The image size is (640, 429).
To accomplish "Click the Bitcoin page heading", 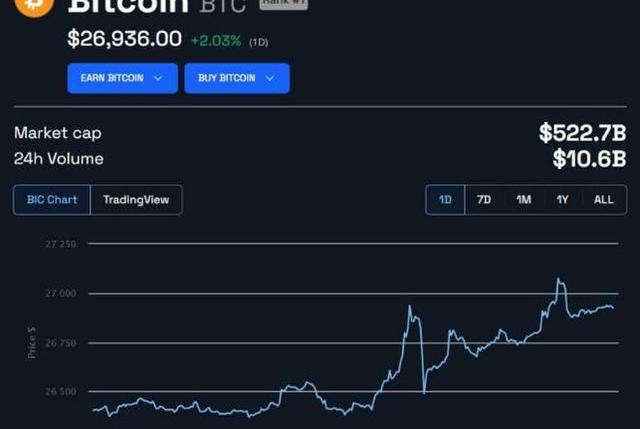I will 128,5.
